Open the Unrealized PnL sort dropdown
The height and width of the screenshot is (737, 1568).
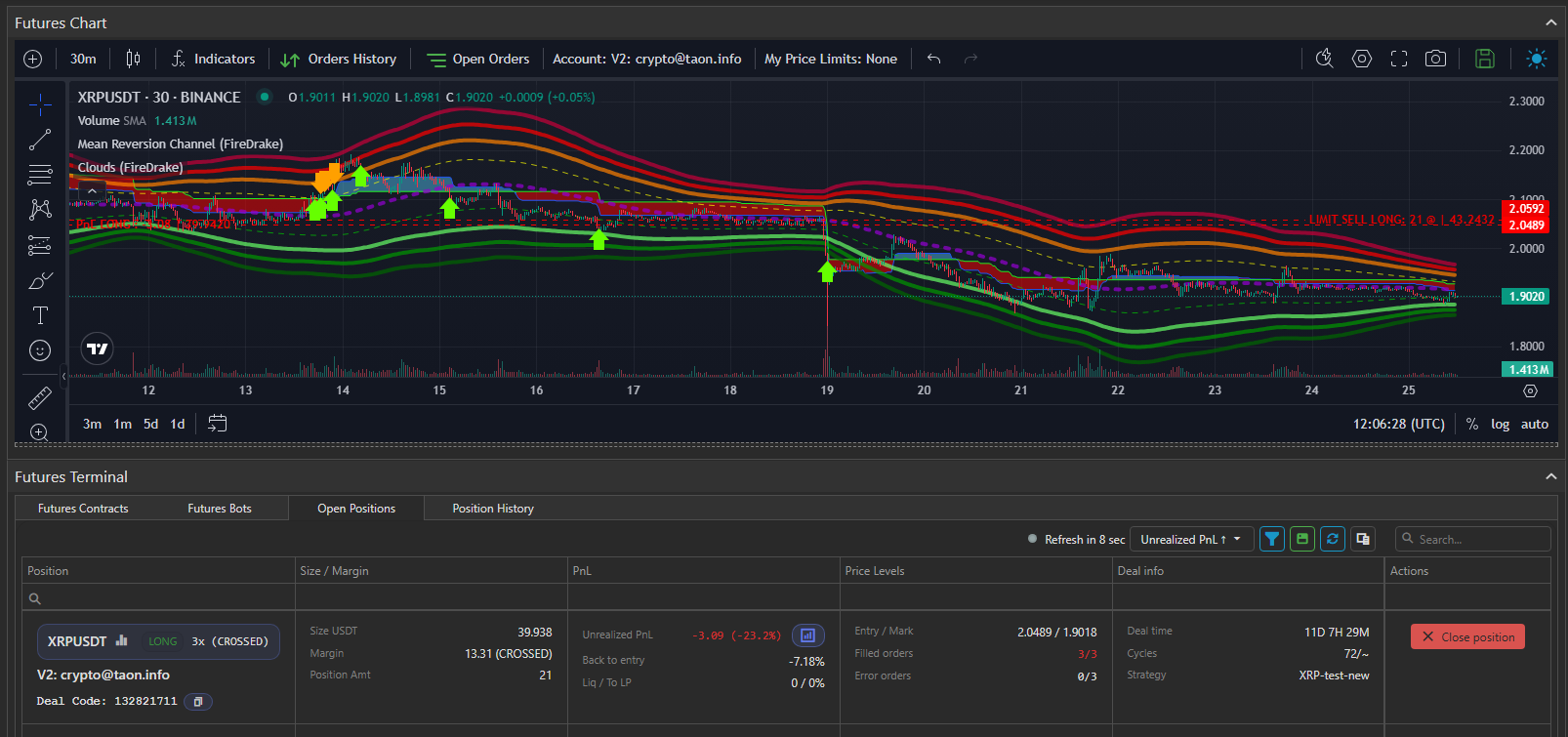tap(1190, 539)
